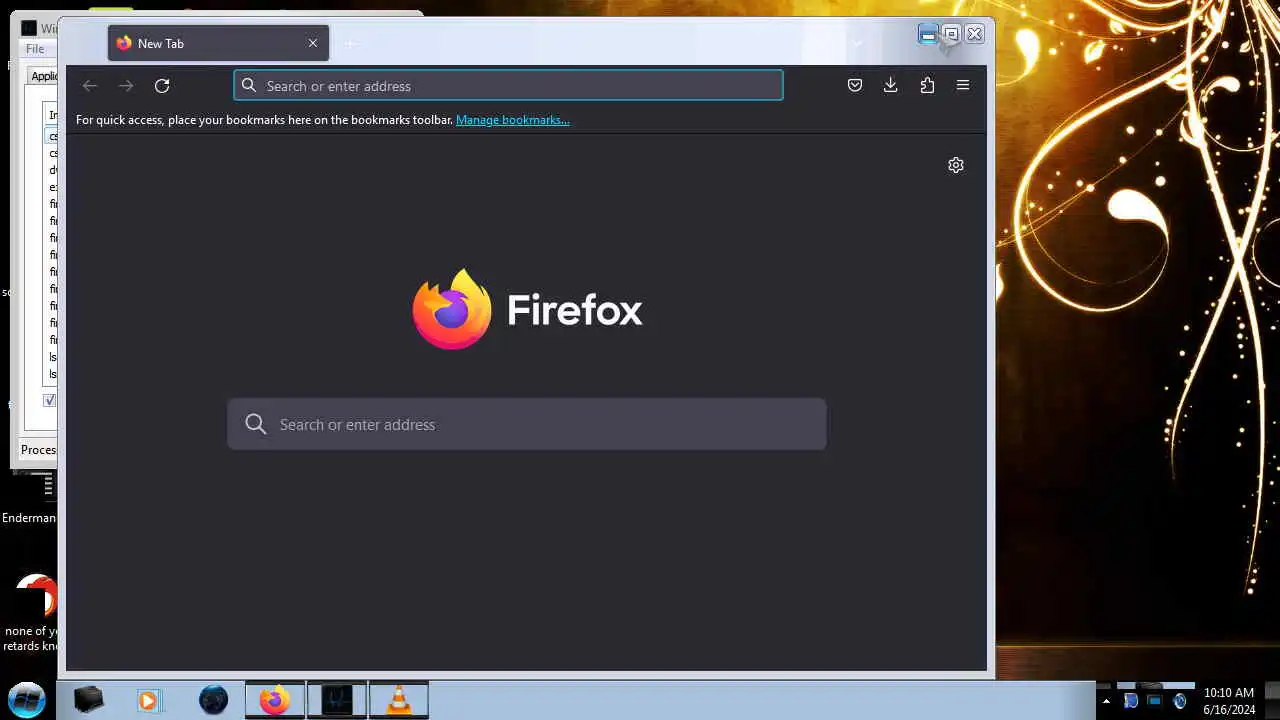Viewport: 1280px width, 720px height.
Task: Open VLC media player from taskbar
Action: pos(399,700)
